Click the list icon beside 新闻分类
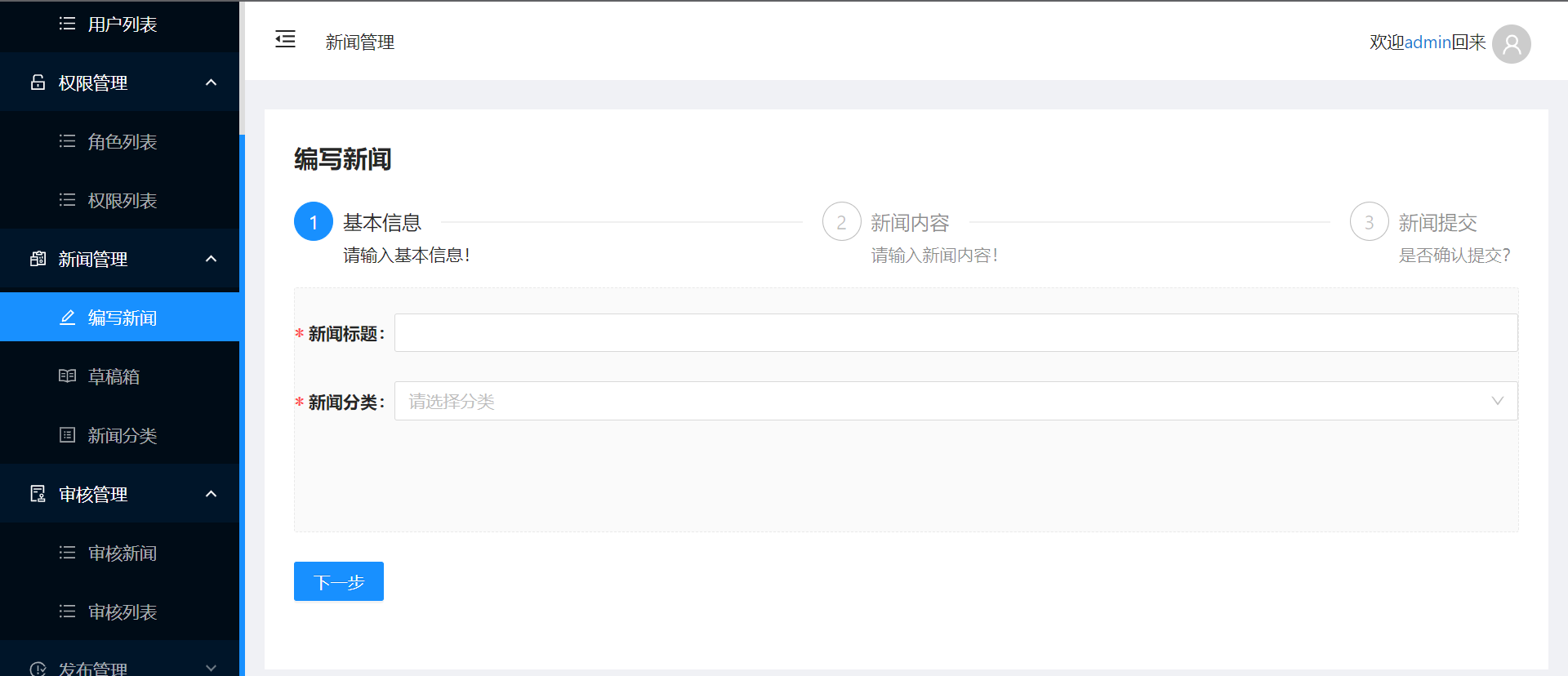Image resolution: width=1568 pixels, height=676 pixels. (68, 435)
